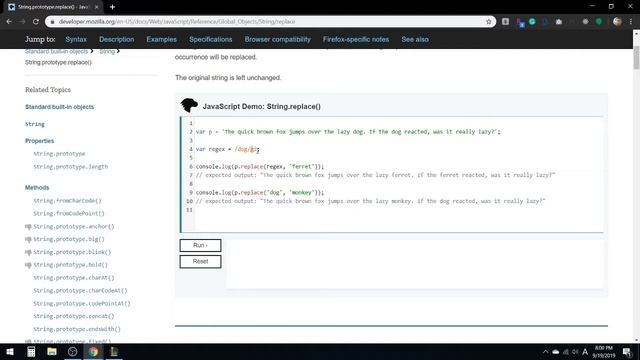Open String.fromCodePoint() method link

click(69, 213)
